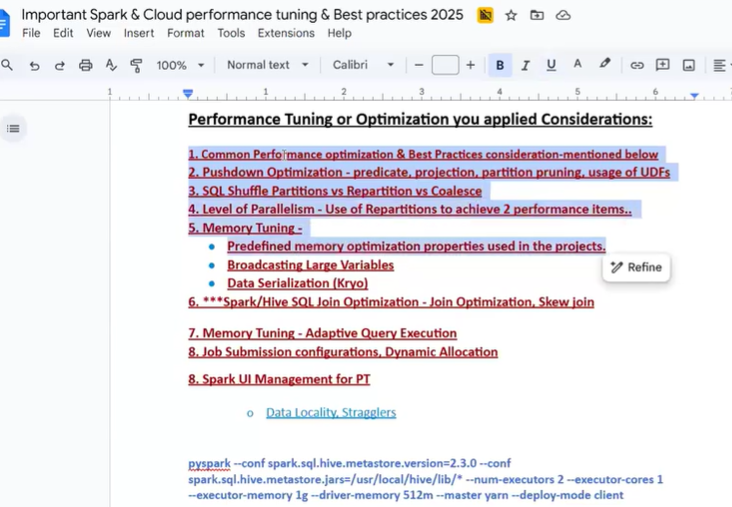The height and width of the screenshot is (507, 732).
Task: Star this document
Action: coord(511,15)
